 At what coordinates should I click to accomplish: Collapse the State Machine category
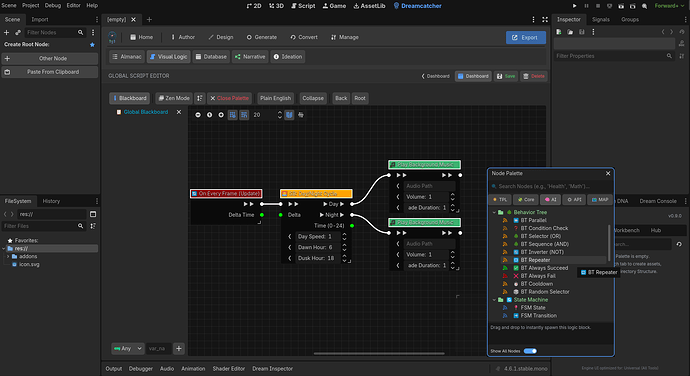tap(494, 300)
